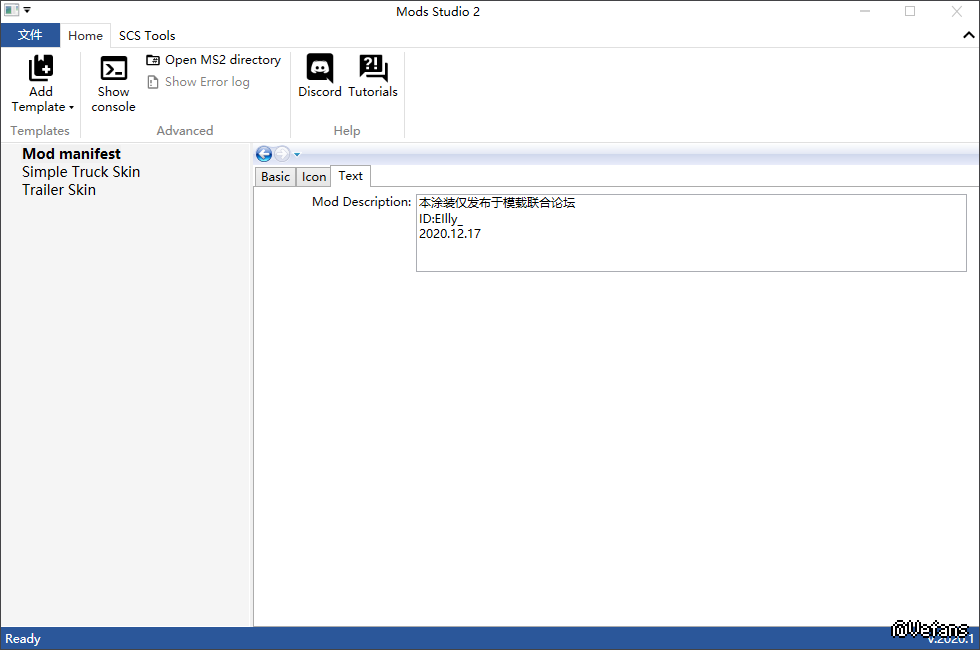
Task: Open the 文件 menu
Action: click(30, 35)
